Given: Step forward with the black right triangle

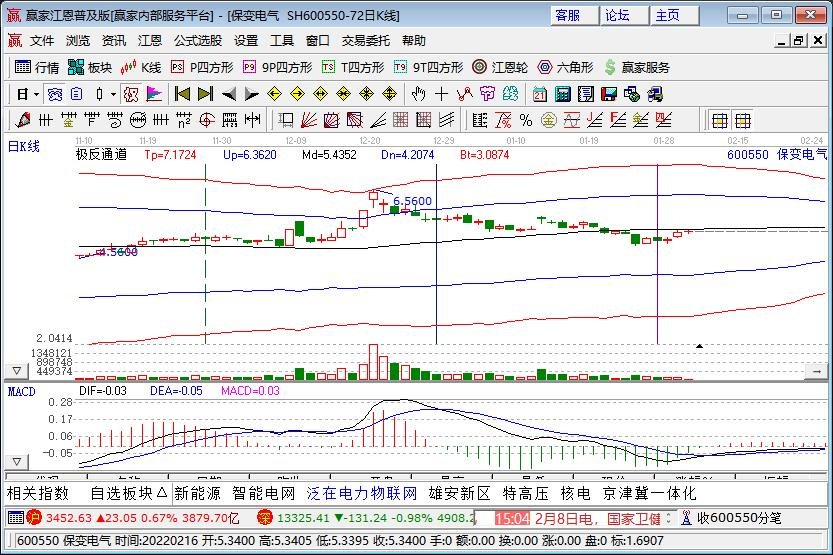Looking at the screenshot, I should click(251, 94).
